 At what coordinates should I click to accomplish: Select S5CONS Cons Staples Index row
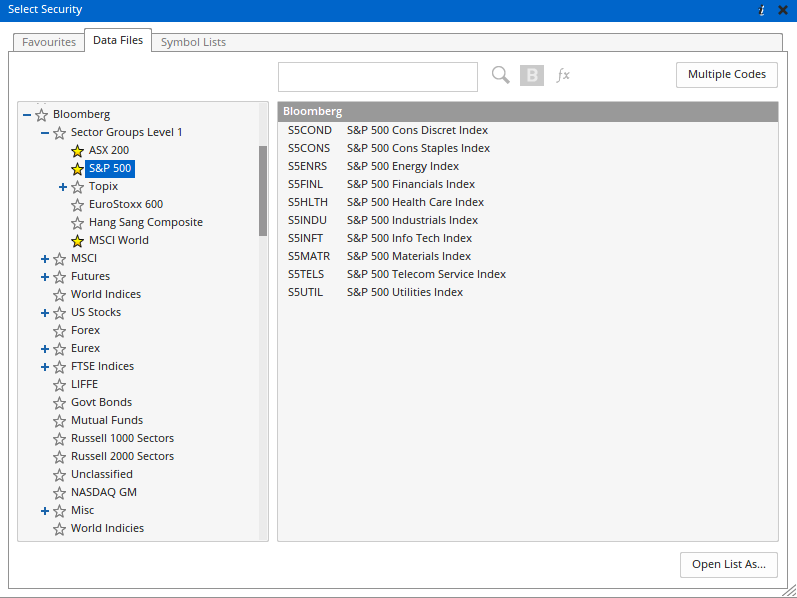point(528,148)
